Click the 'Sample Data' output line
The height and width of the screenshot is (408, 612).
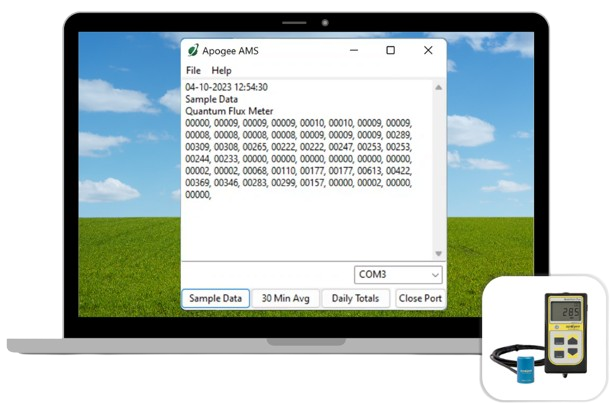point(212,99)
